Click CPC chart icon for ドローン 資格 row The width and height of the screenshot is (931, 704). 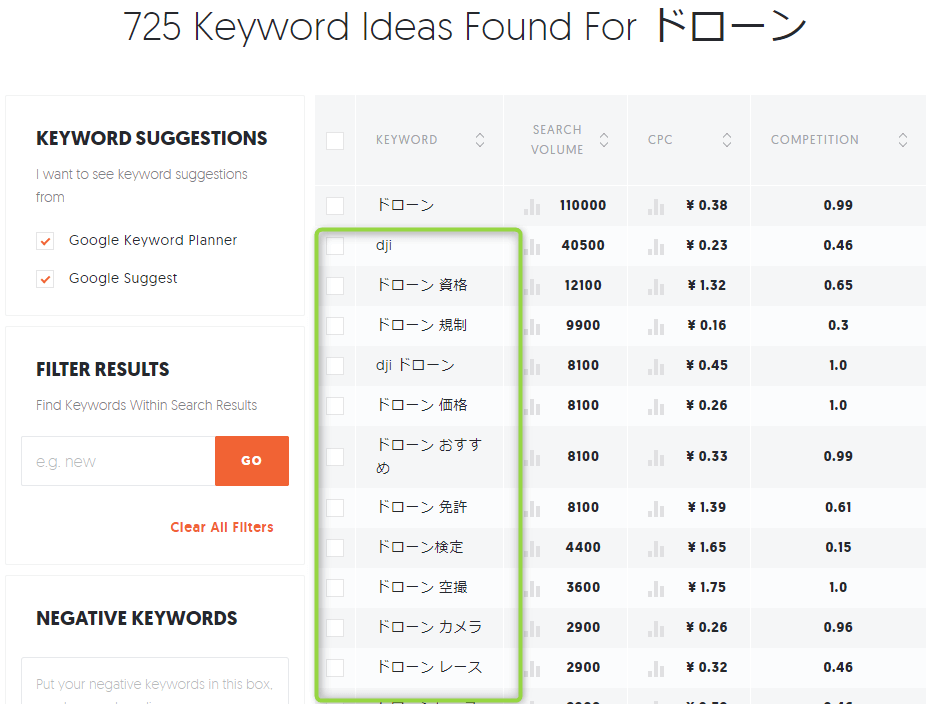[656, 286]
